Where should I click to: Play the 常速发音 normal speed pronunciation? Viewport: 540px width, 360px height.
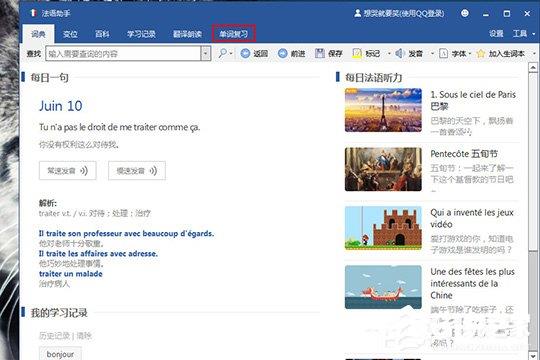(x=68, y=171)
